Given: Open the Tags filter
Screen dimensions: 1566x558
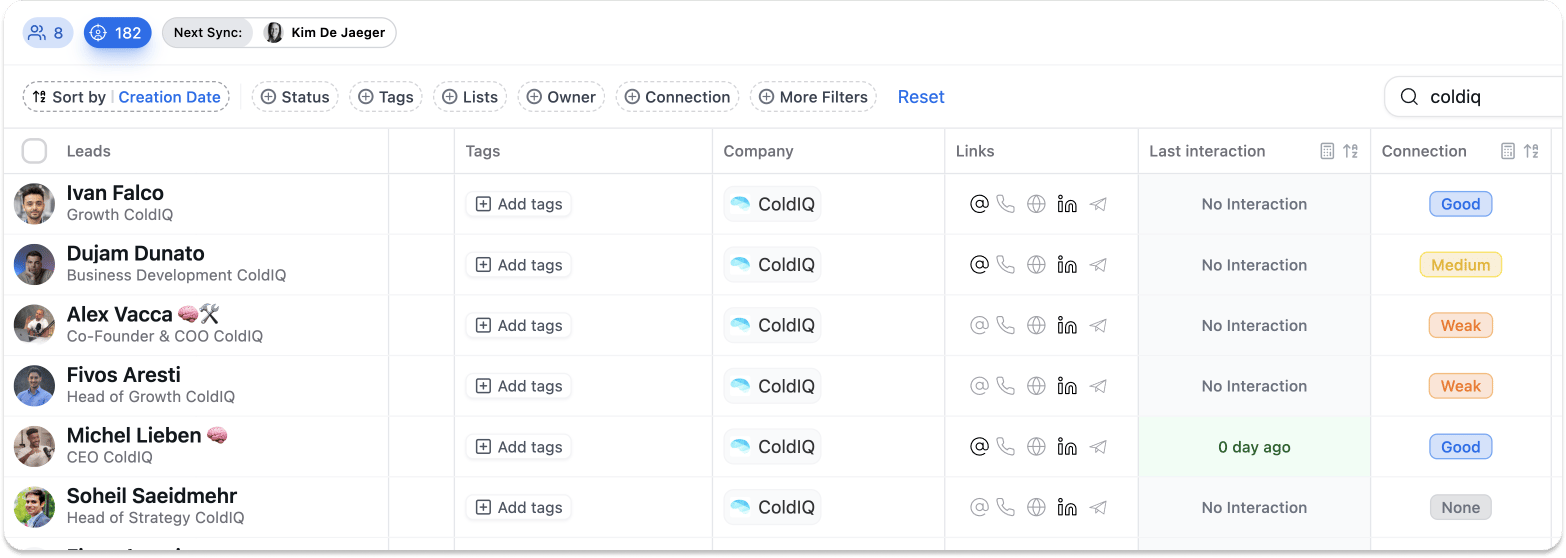Looking at the screenshot, I should [386, 97].
